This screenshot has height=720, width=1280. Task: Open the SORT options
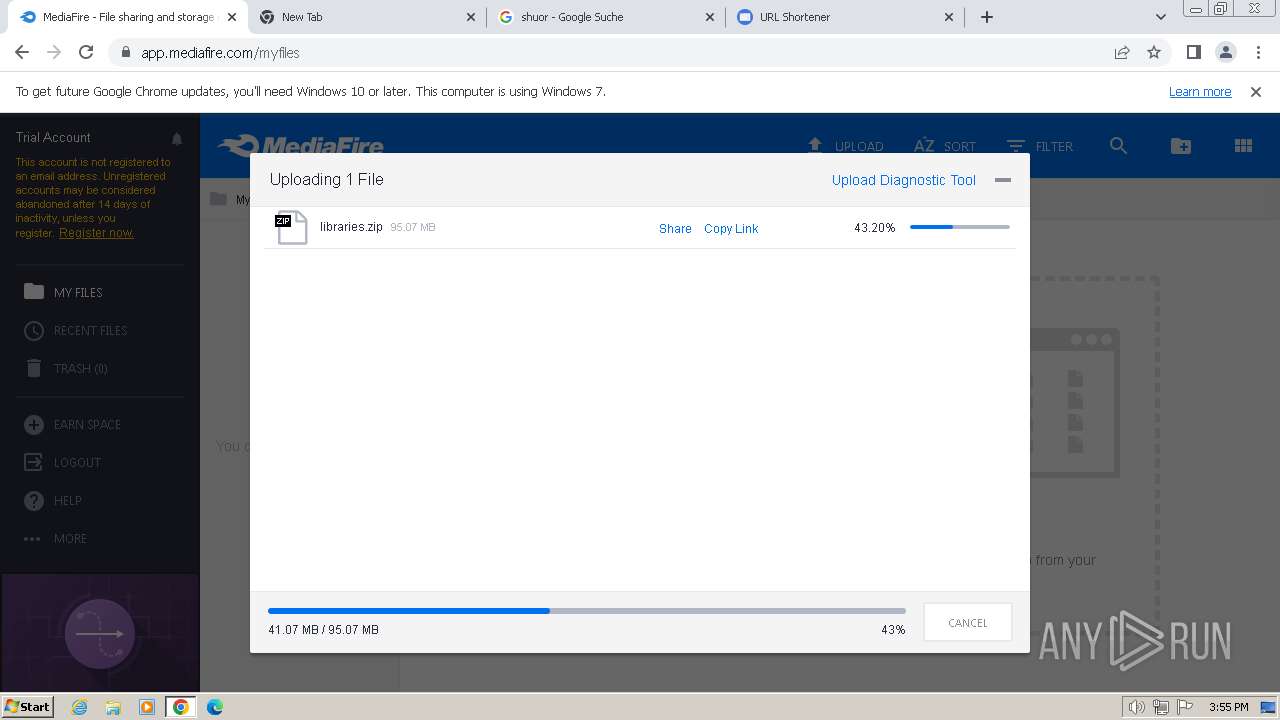point(945,146)
